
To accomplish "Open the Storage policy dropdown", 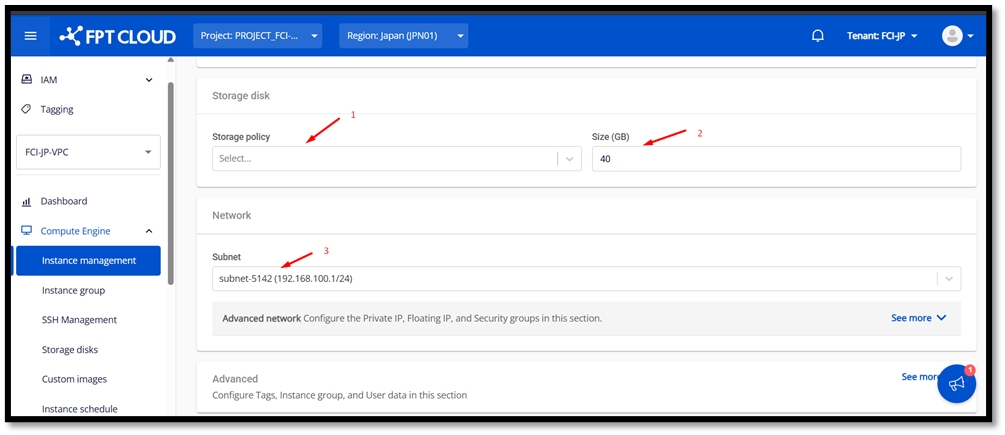I will pyautogui.click(x=396, y=158).
